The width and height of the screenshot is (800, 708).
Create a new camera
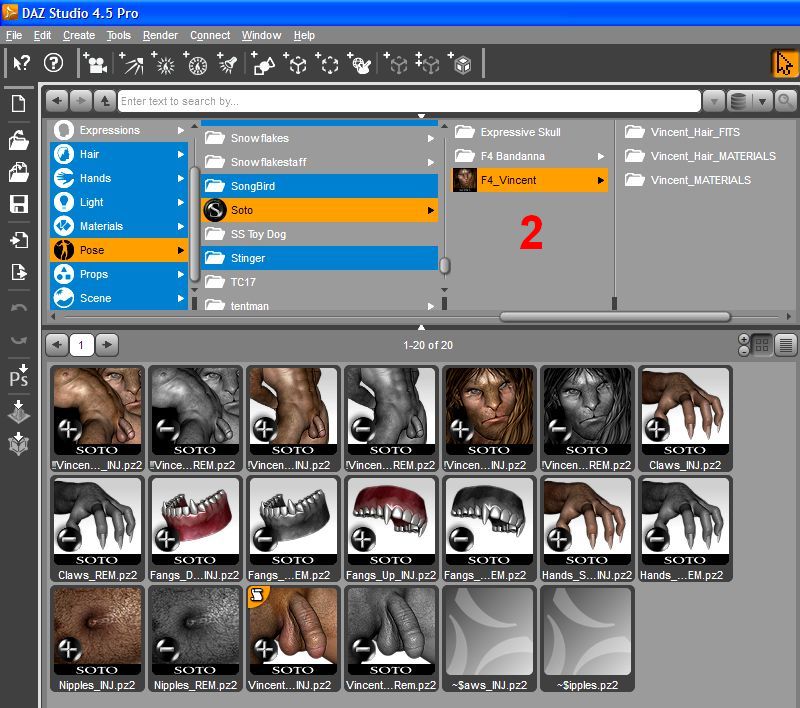(x=95, y=64)
